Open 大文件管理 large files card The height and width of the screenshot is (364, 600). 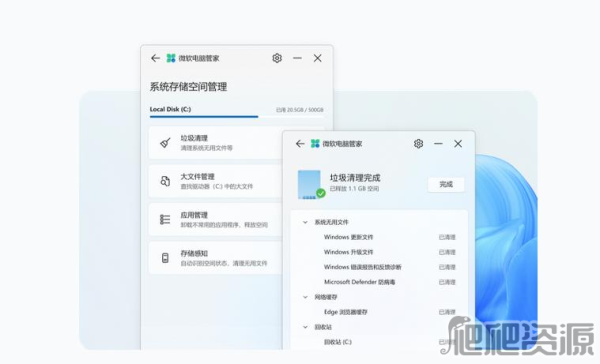click(x=215, y=181)
